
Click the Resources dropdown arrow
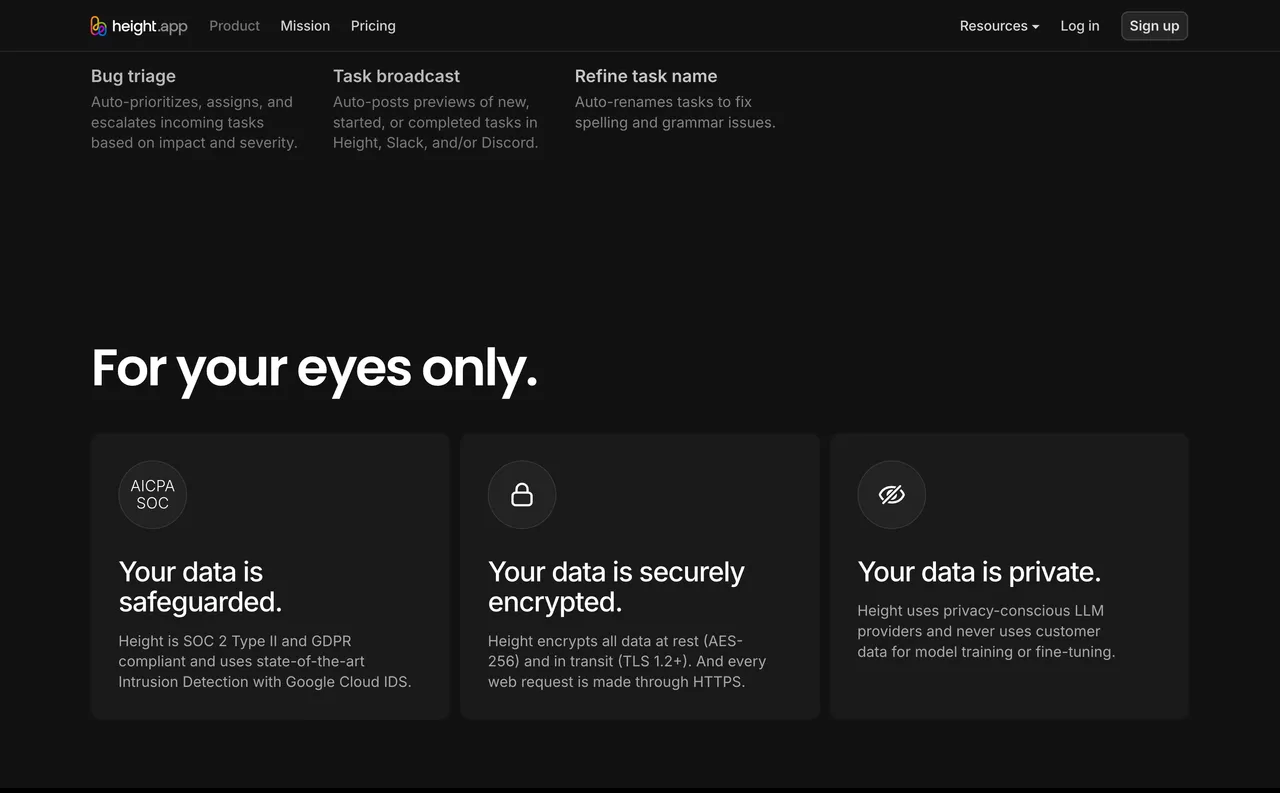[x=1034, y=27]
